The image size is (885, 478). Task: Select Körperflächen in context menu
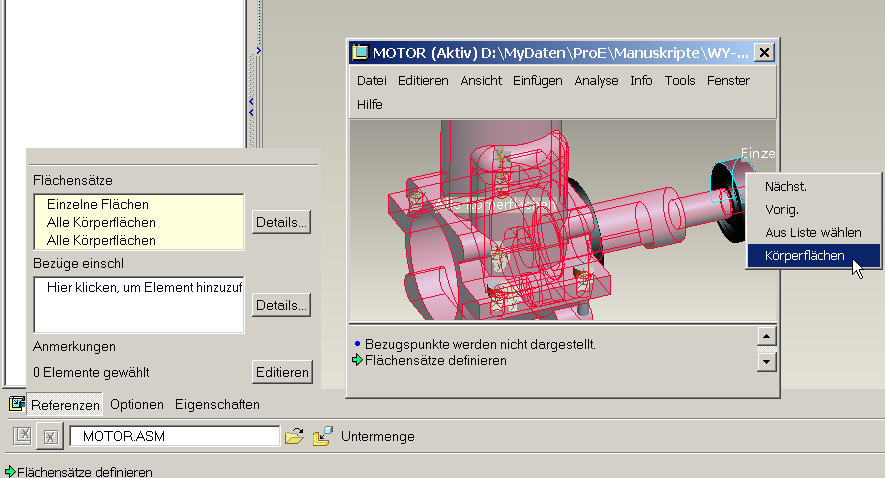pos(813,256)
